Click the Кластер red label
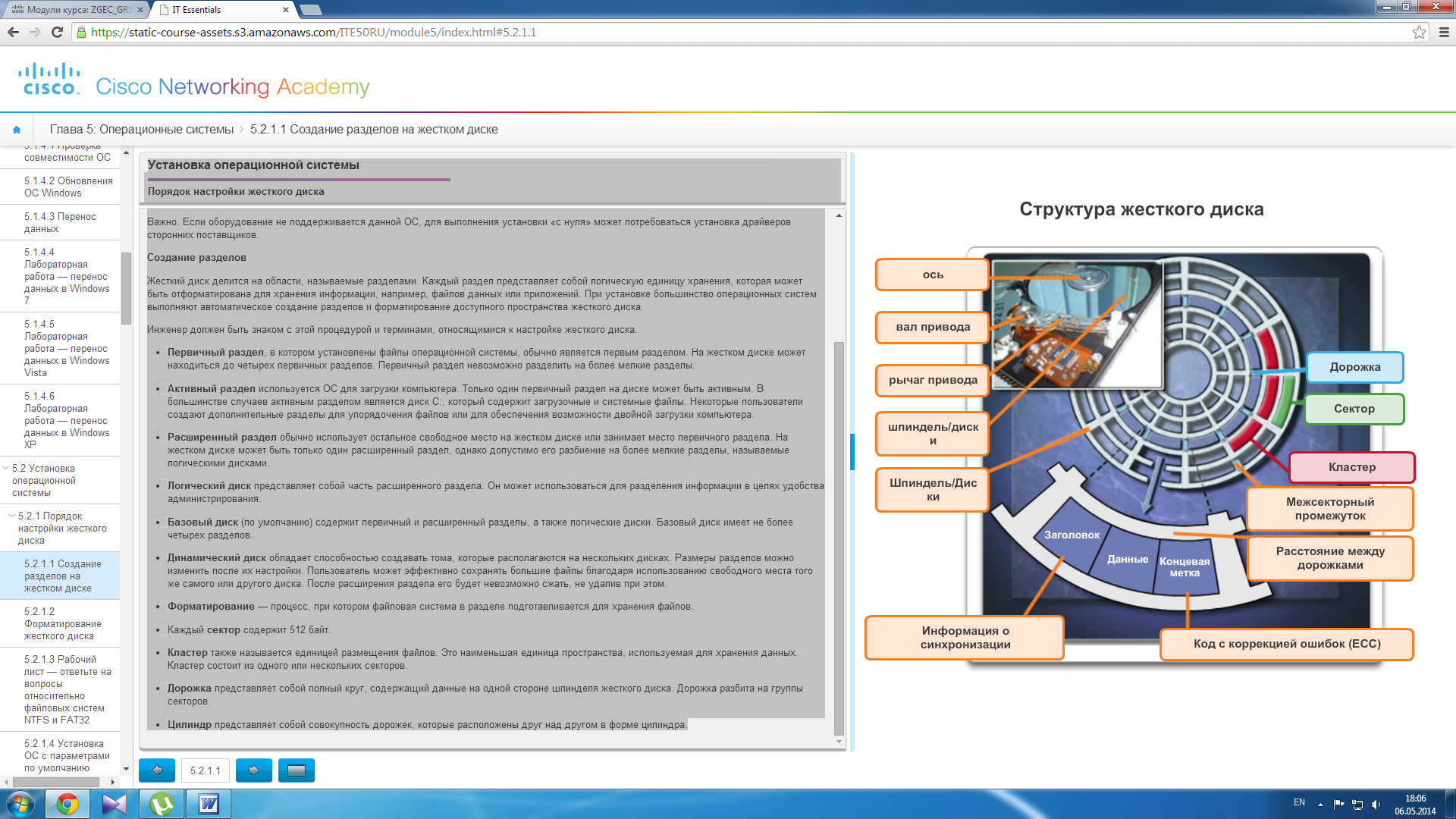This screenshot has width=1456, height=819. click(x=1352, y=467)
